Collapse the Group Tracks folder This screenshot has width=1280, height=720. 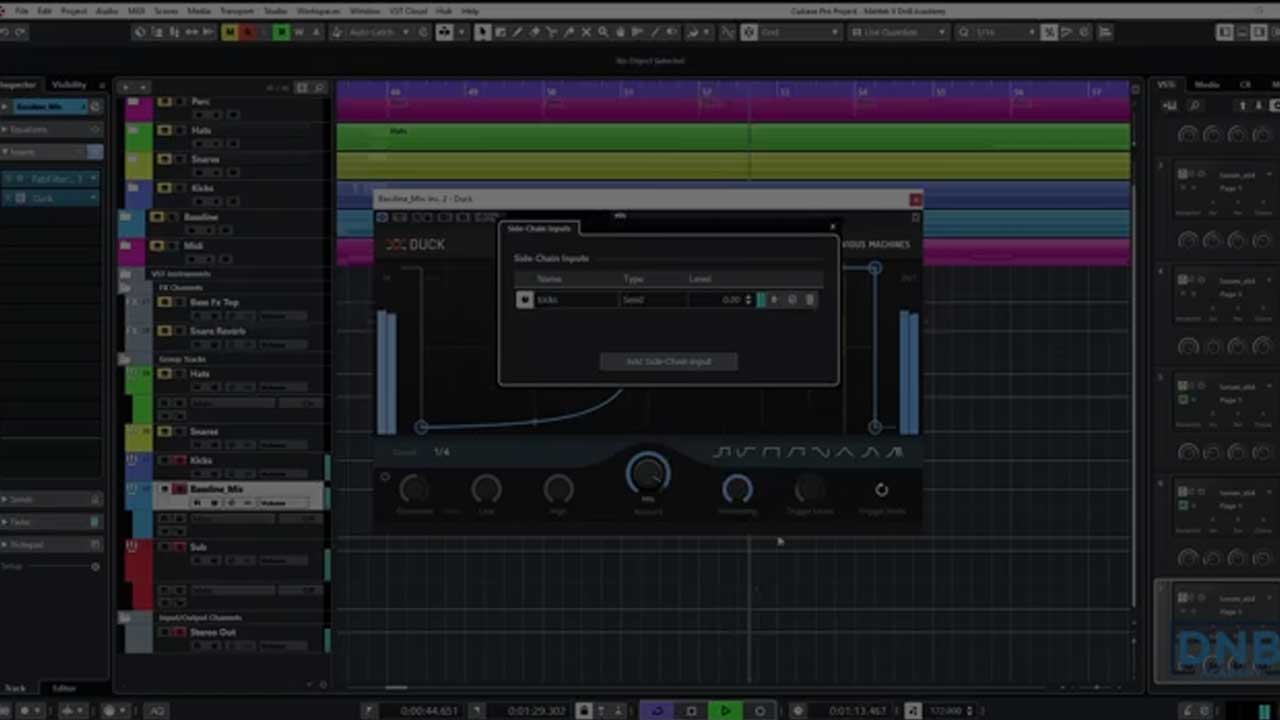tap(124, 358)
